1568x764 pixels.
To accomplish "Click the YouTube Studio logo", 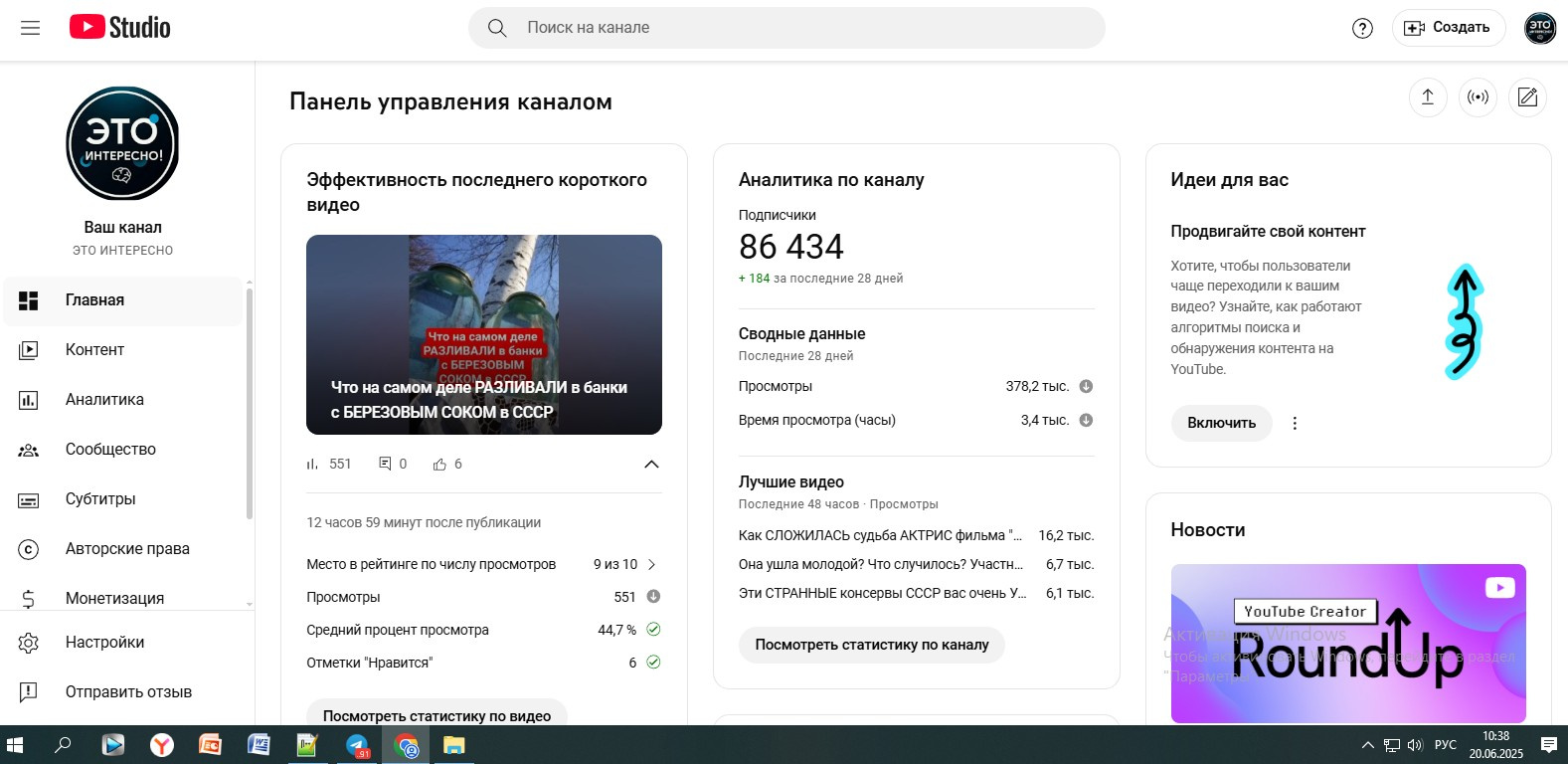I will [119, 28].
